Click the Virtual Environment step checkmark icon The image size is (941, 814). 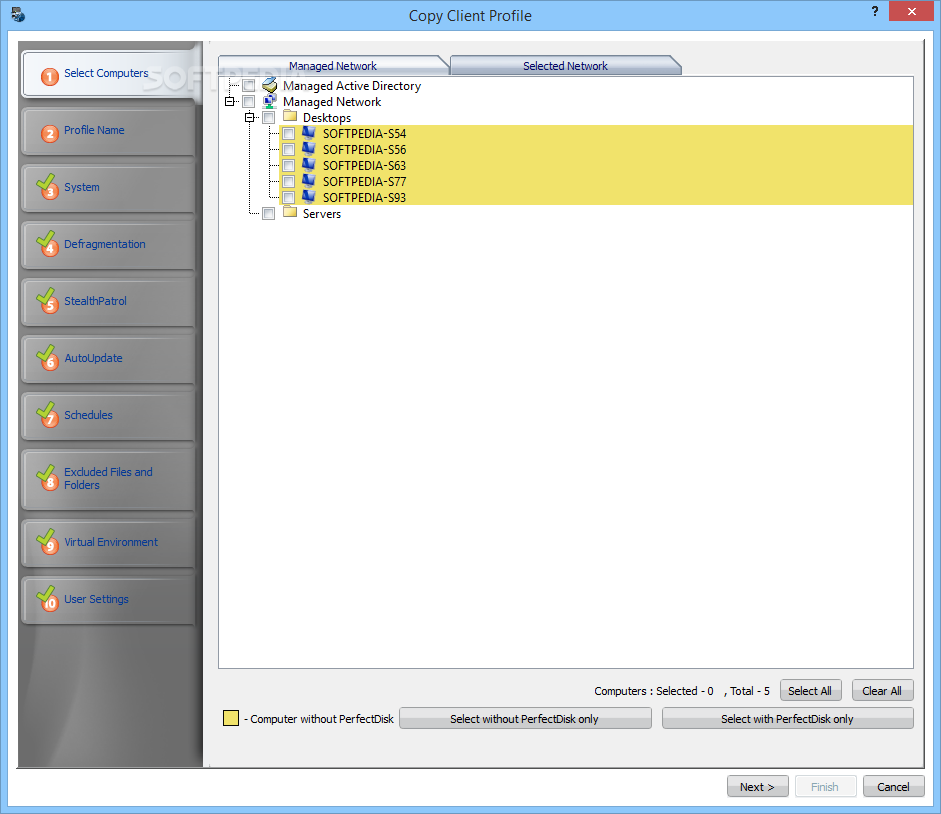pos(47,541)
